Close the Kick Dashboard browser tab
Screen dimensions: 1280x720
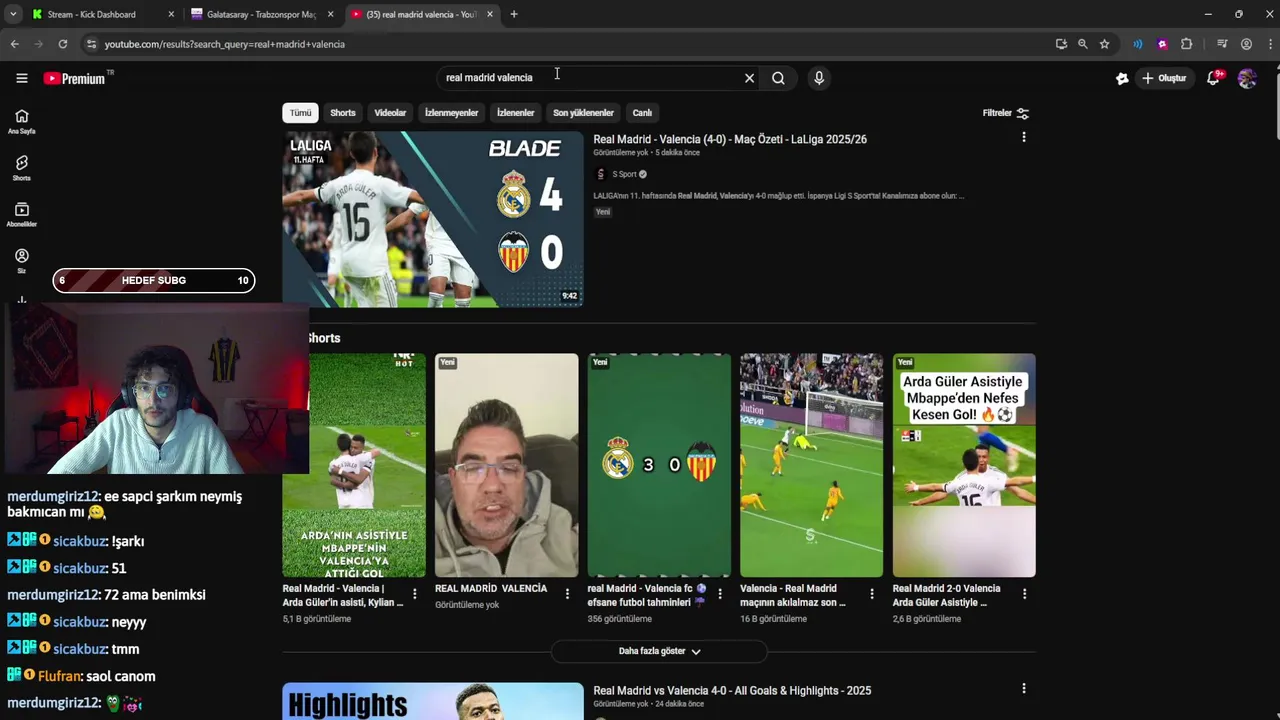tap(171, 14)
